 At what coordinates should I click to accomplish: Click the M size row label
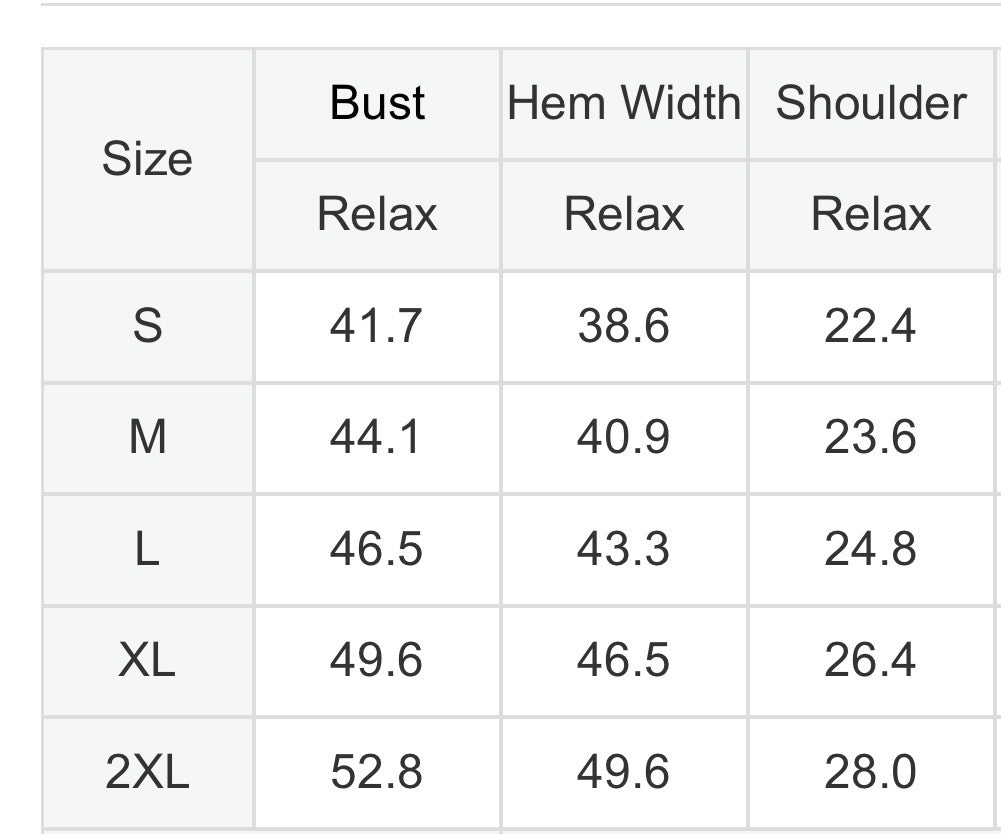click(147, 437)
